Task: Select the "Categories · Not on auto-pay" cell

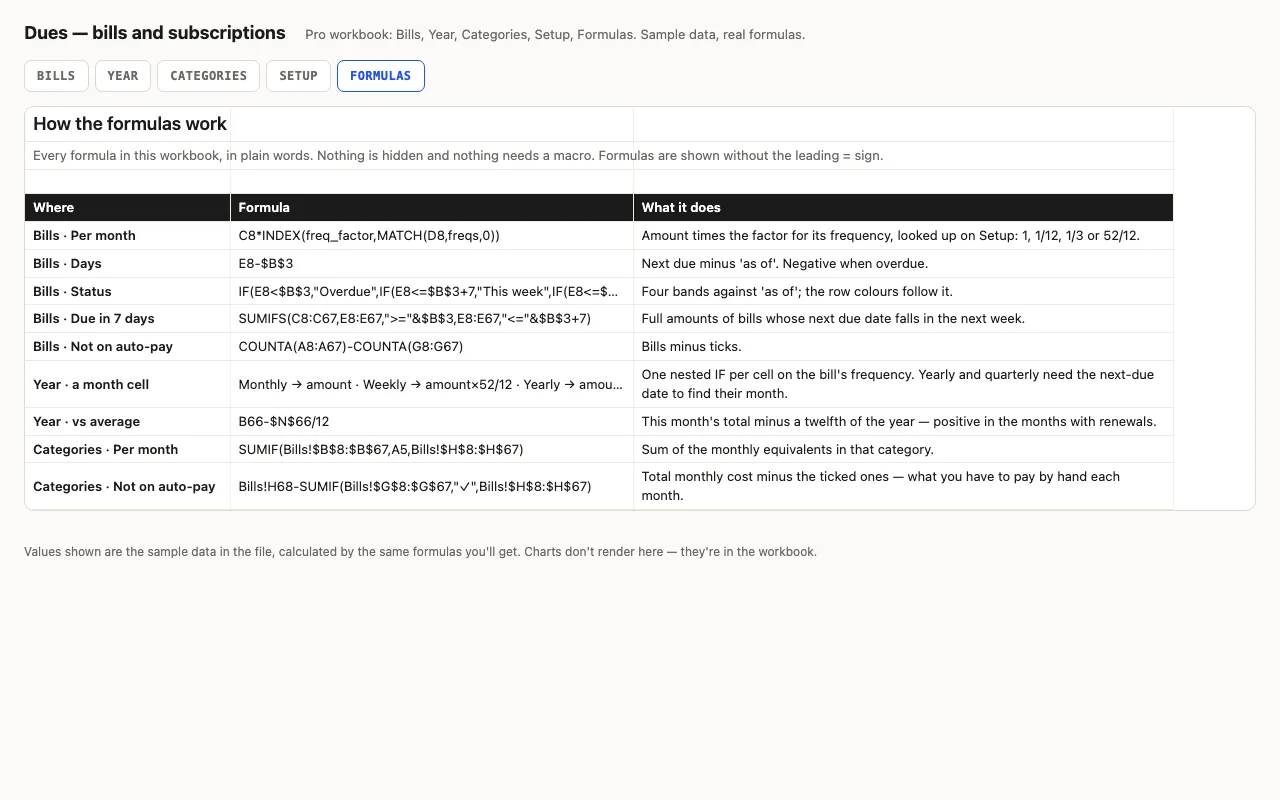Action: [x=128, y=487]
